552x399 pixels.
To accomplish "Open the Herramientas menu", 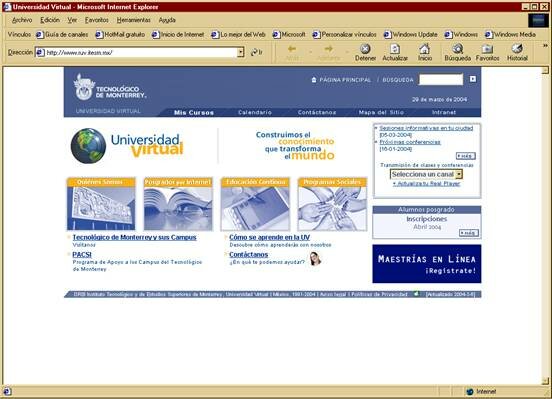I will [133, 20].
